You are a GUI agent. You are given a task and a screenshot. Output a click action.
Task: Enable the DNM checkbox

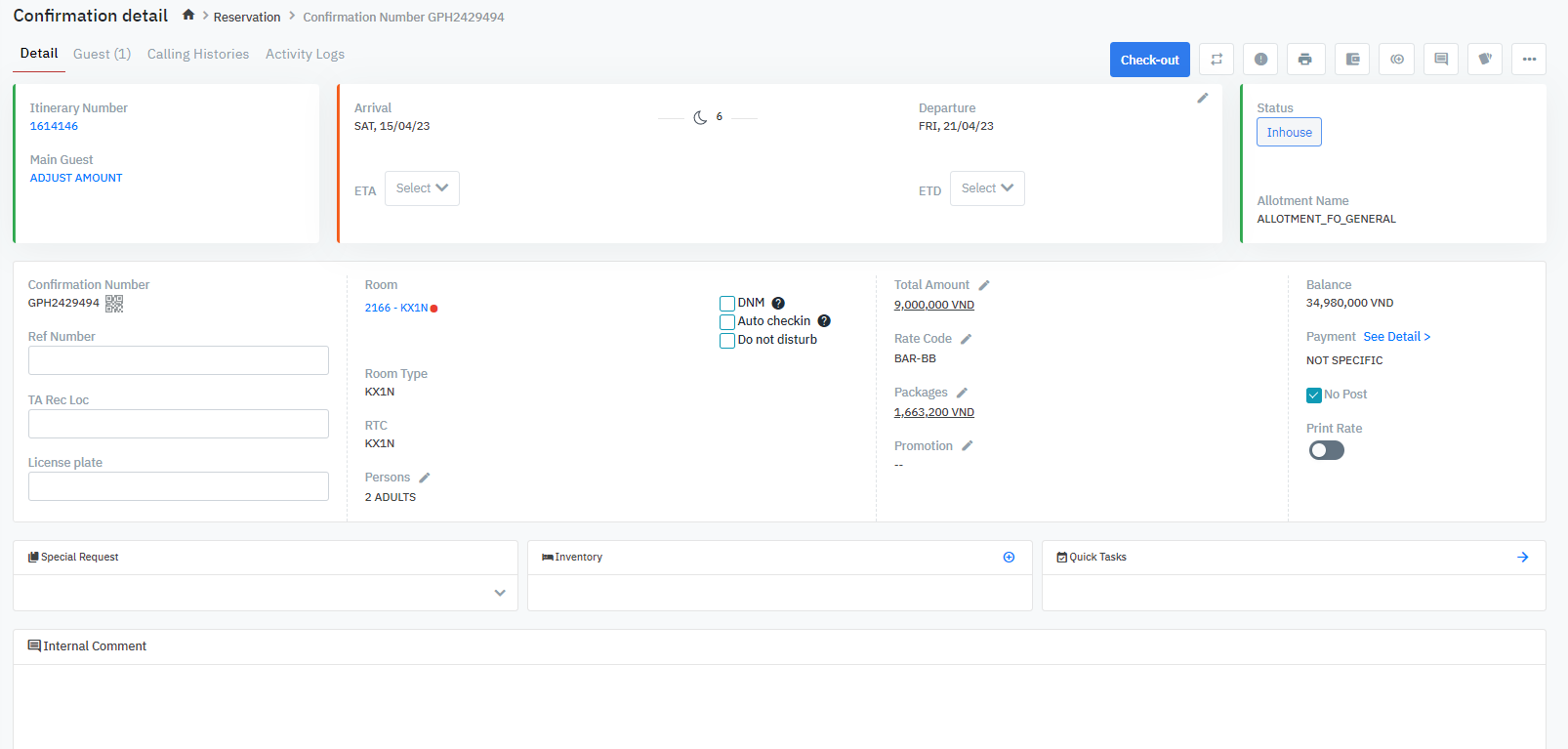tap(727, 304)
